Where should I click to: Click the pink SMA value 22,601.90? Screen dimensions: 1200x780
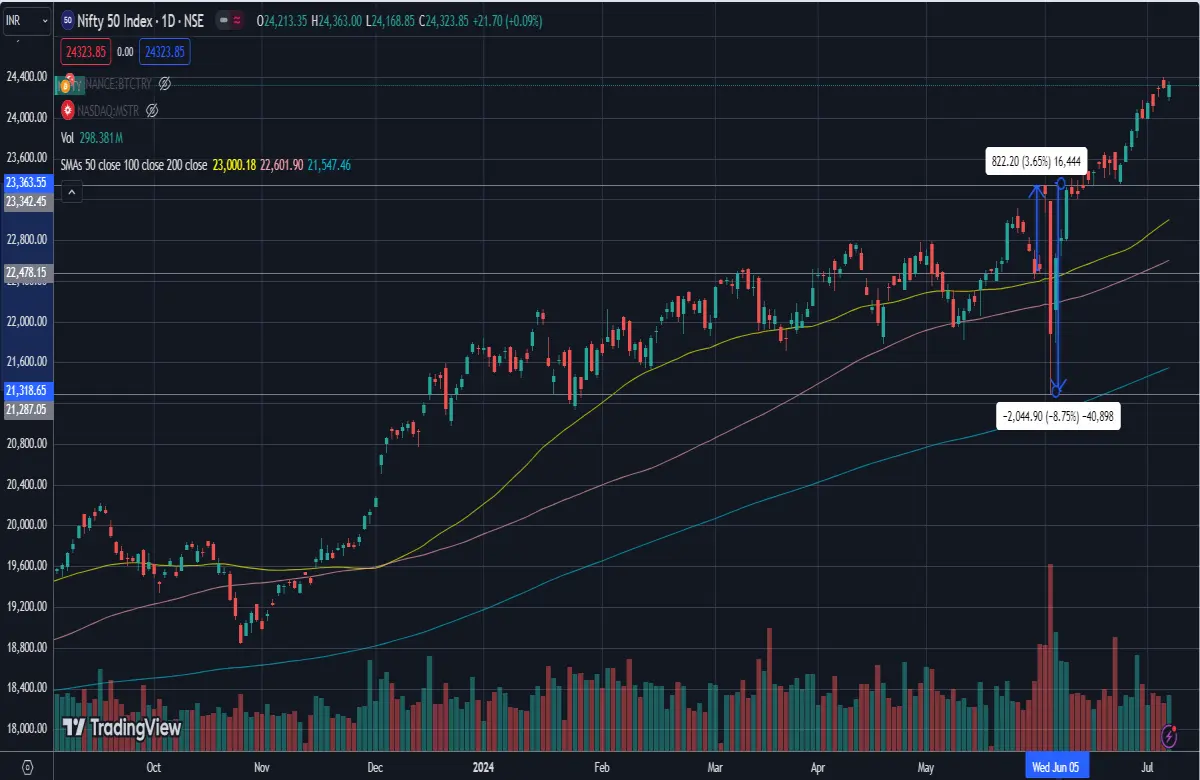click(x=282, y=164)
